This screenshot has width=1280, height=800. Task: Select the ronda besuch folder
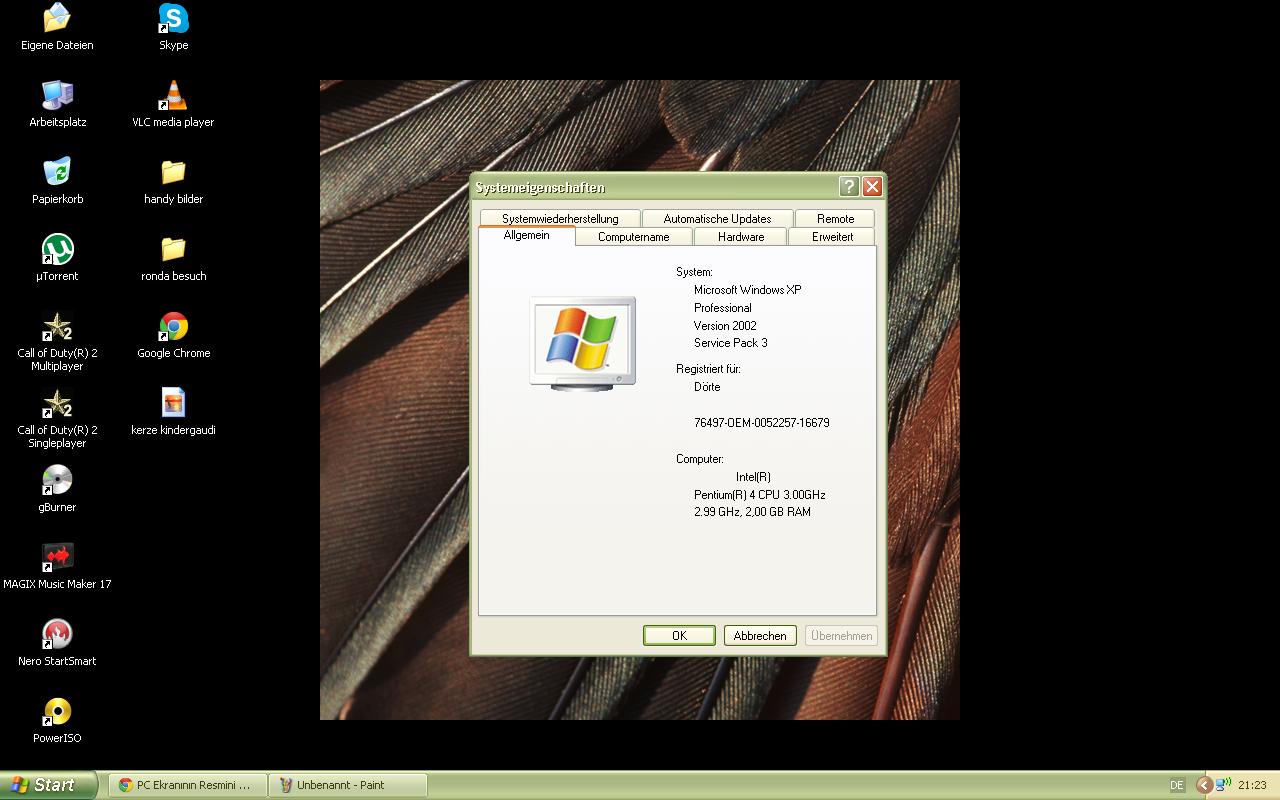click(173, 258)
